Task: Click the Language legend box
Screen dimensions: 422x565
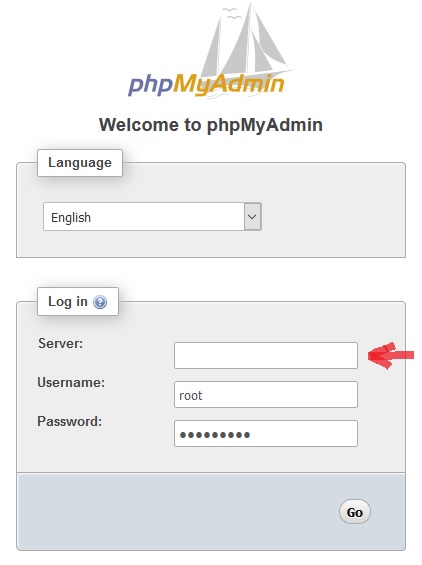Action: pyautogui.click(x=80, y=163)
